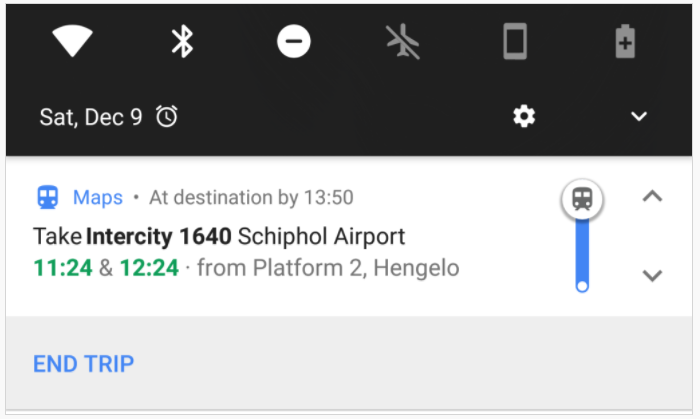Click the train icon on route progress
The height and width of the screenshot is (419, 700).
582,198
